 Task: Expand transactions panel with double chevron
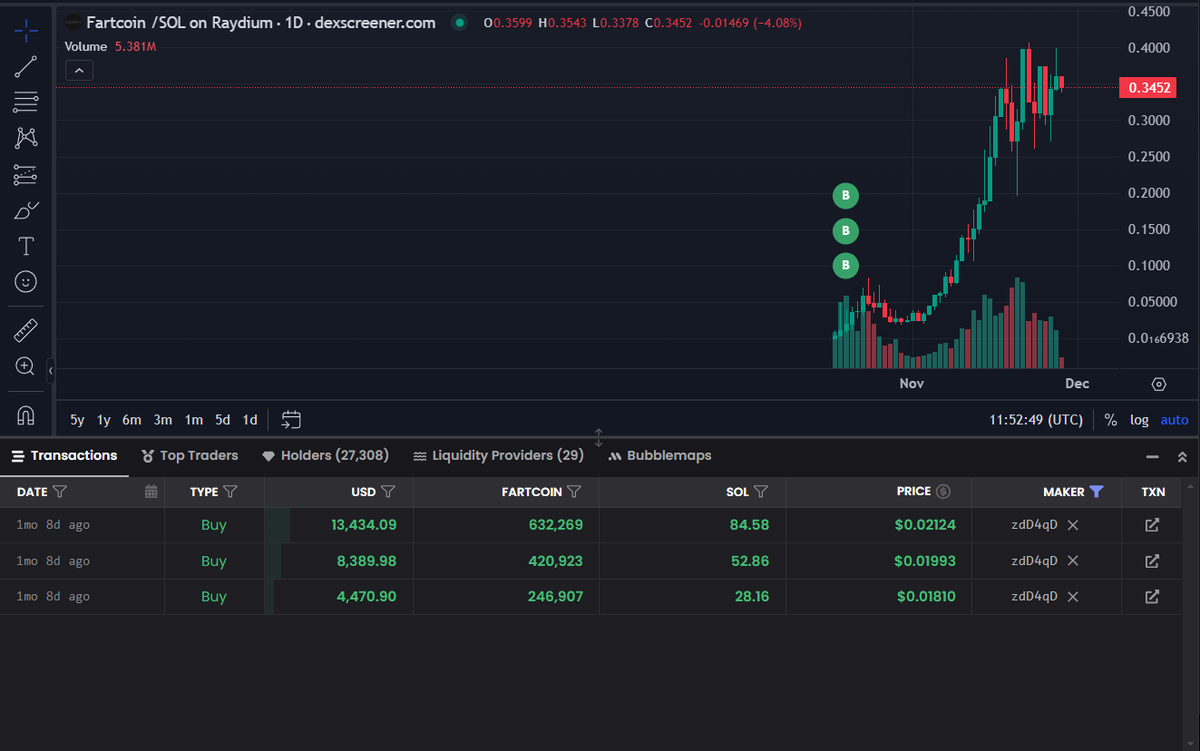pyautogui.click(x=1182, y=456)
